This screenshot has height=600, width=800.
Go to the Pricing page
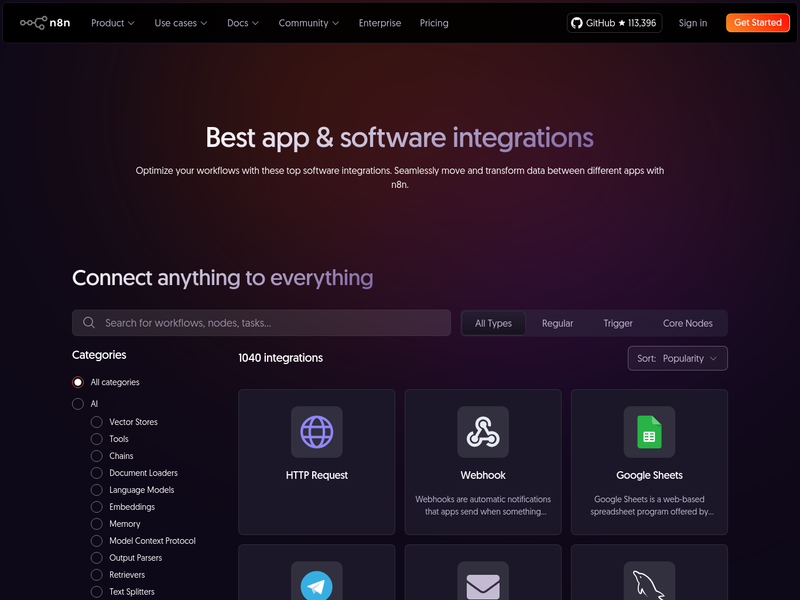pos(434,23)
